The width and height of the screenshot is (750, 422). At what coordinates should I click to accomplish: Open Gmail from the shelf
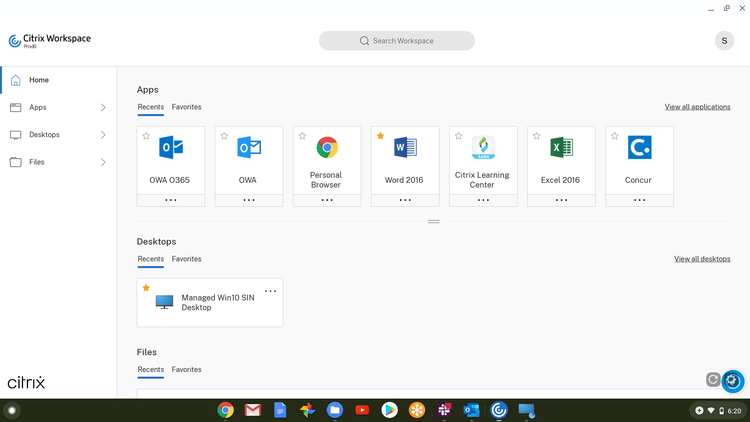pyautogui.click(x=253, y=410)
